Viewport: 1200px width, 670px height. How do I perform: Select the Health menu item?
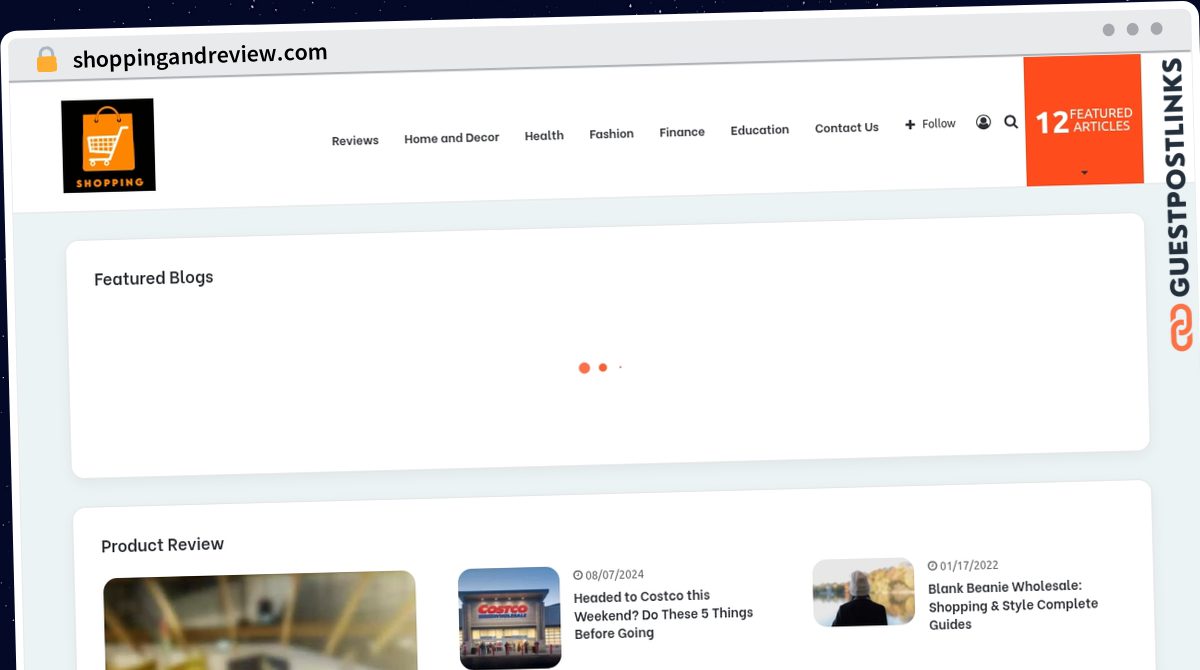544,135
